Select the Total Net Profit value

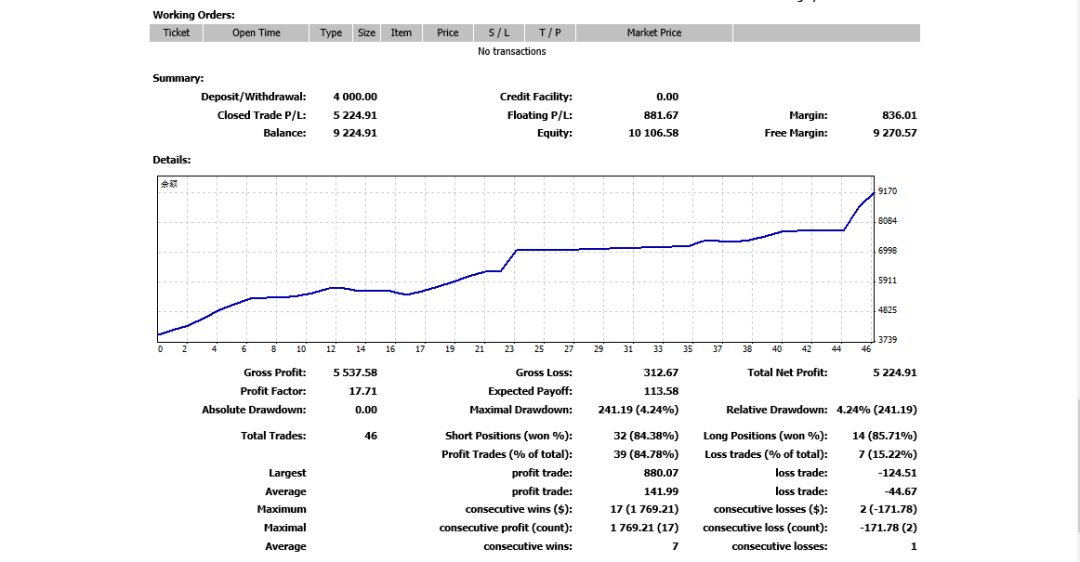coord(894,372)
